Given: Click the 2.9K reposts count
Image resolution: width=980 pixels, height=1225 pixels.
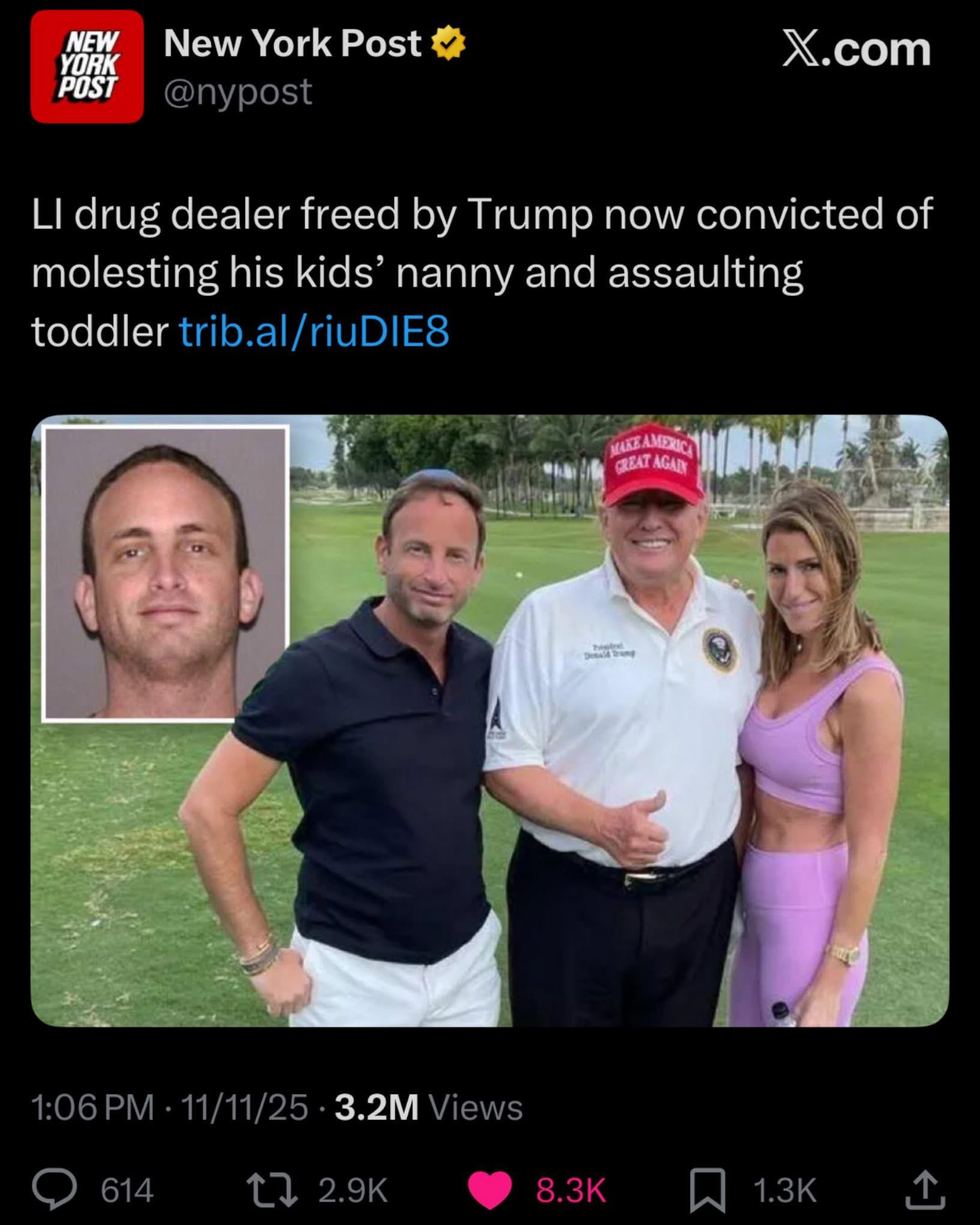Looking at the screenshot, I should pos(353,1190).
